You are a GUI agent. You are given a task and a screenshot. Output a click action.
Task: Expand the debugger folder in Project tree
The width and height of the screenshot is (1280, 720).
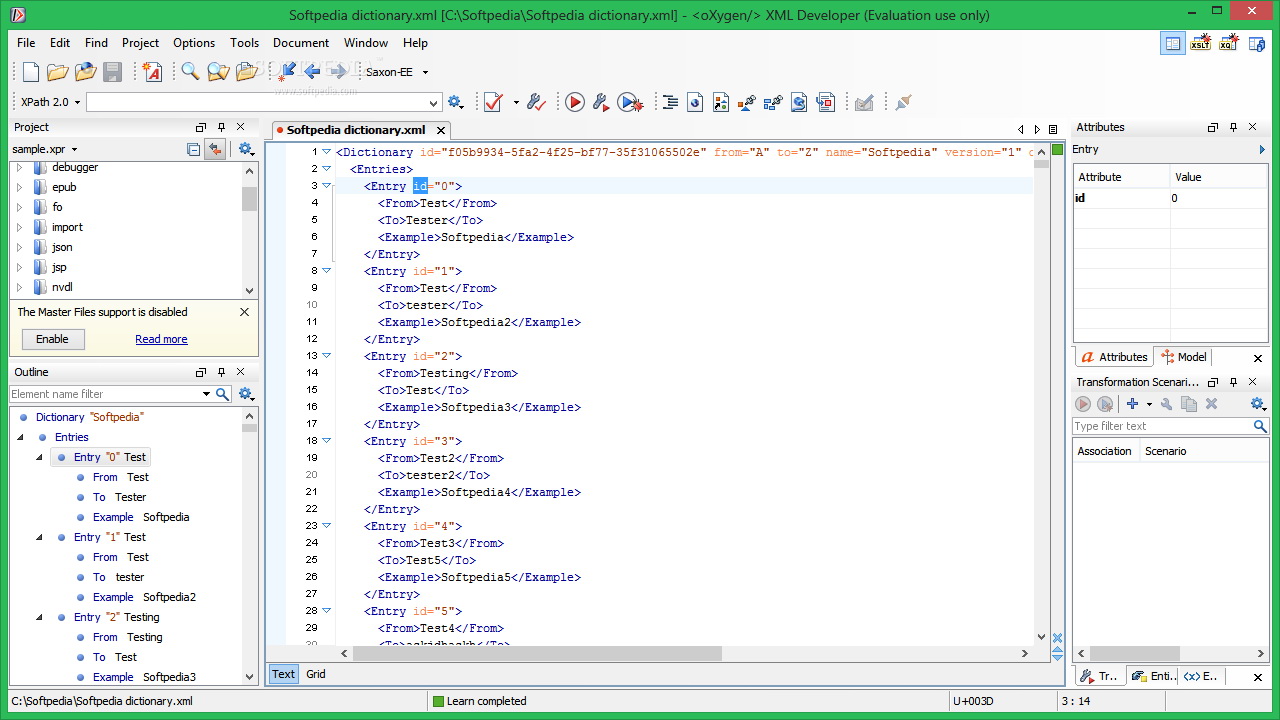pyautogui.click(x=18, y=168)
